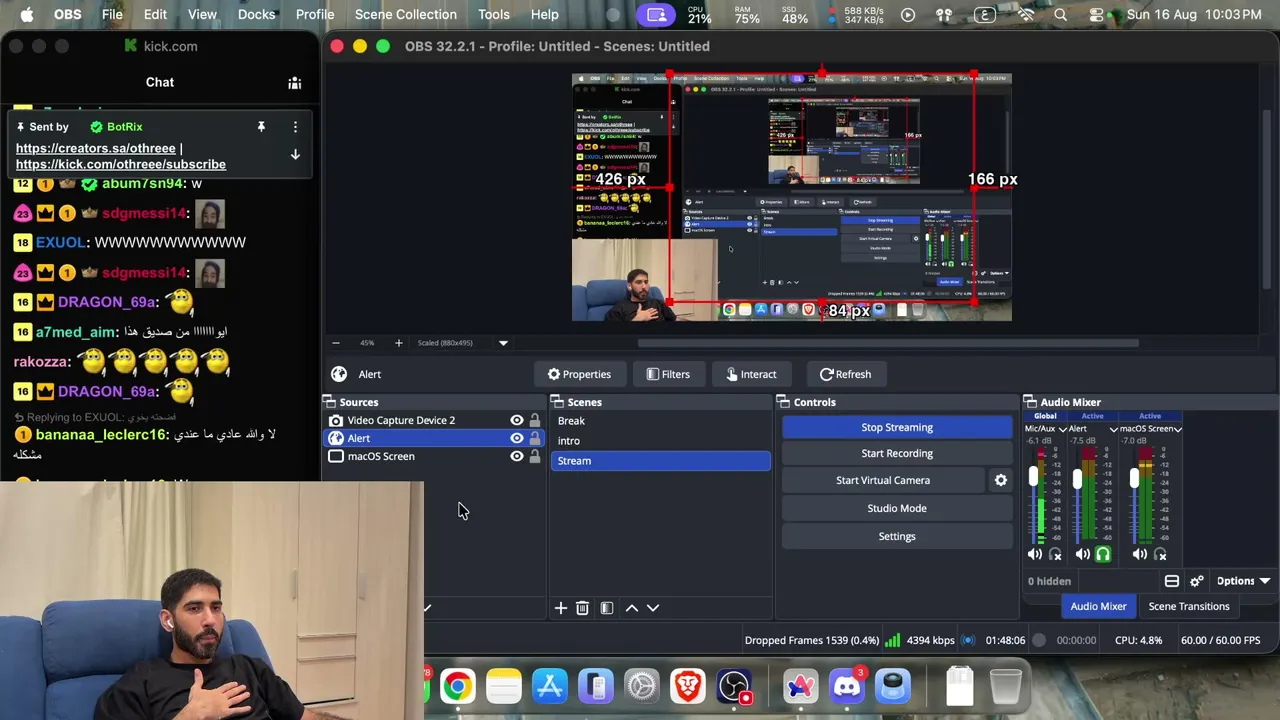The image size is (1280, 720).
Task: Mute the Mic/Aux speaker icon
Action: (x=1035, y=554)
